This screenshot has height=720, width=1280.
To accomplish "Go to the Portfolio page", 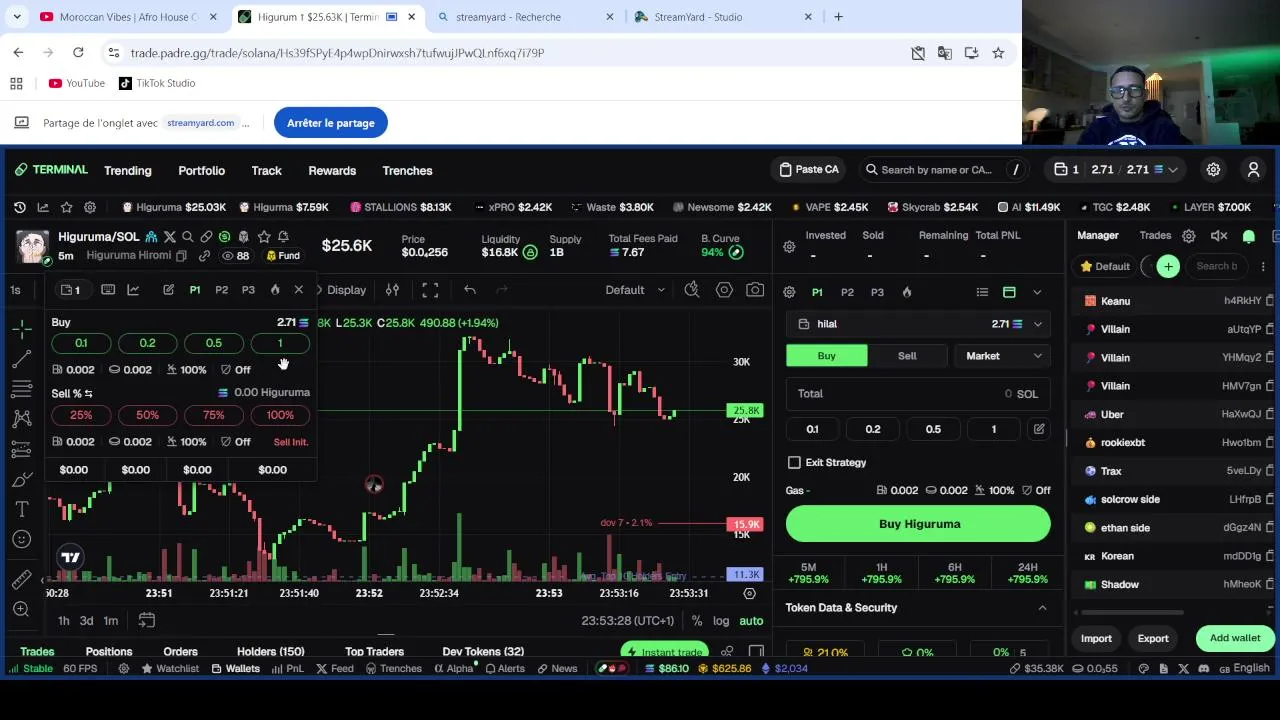I will tap(201, 171).
